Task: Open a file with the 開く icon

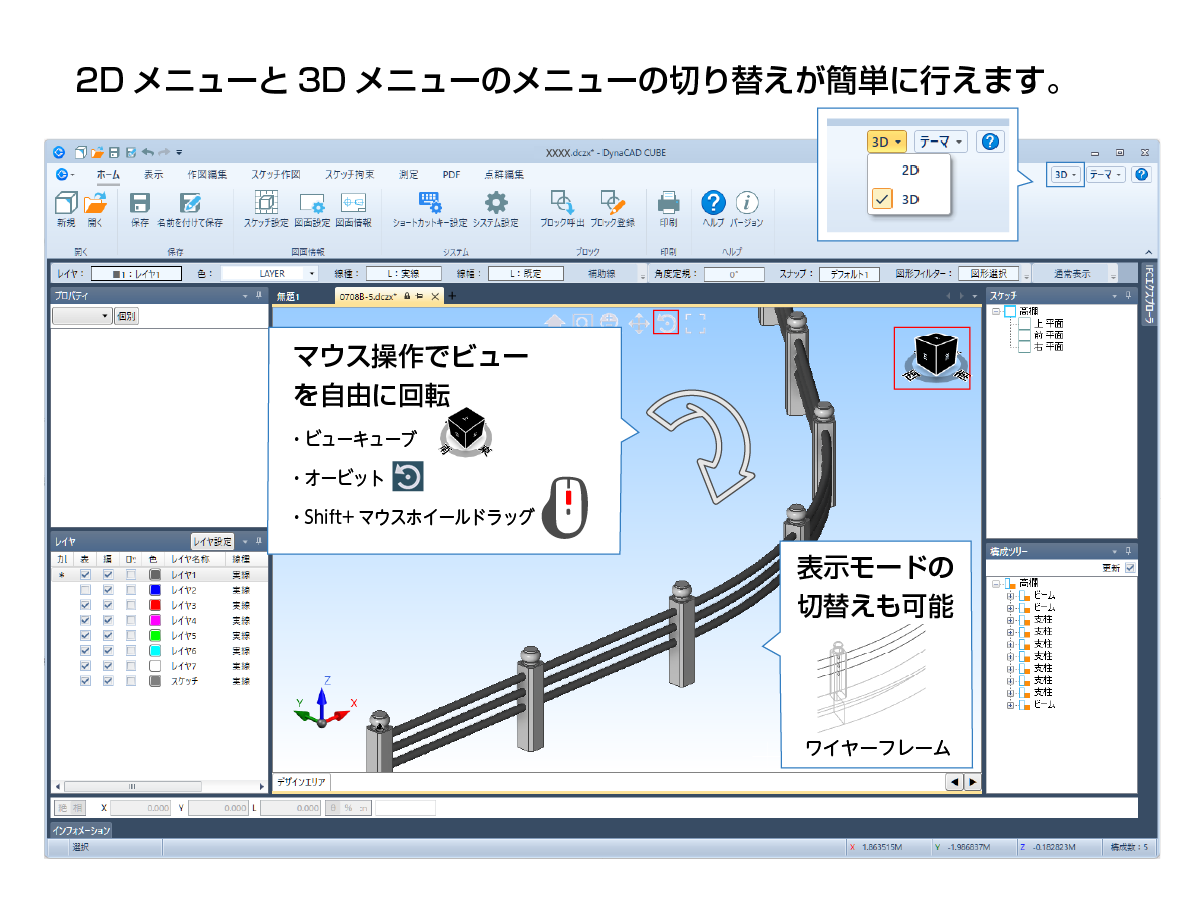Action: tap(95, 203)
